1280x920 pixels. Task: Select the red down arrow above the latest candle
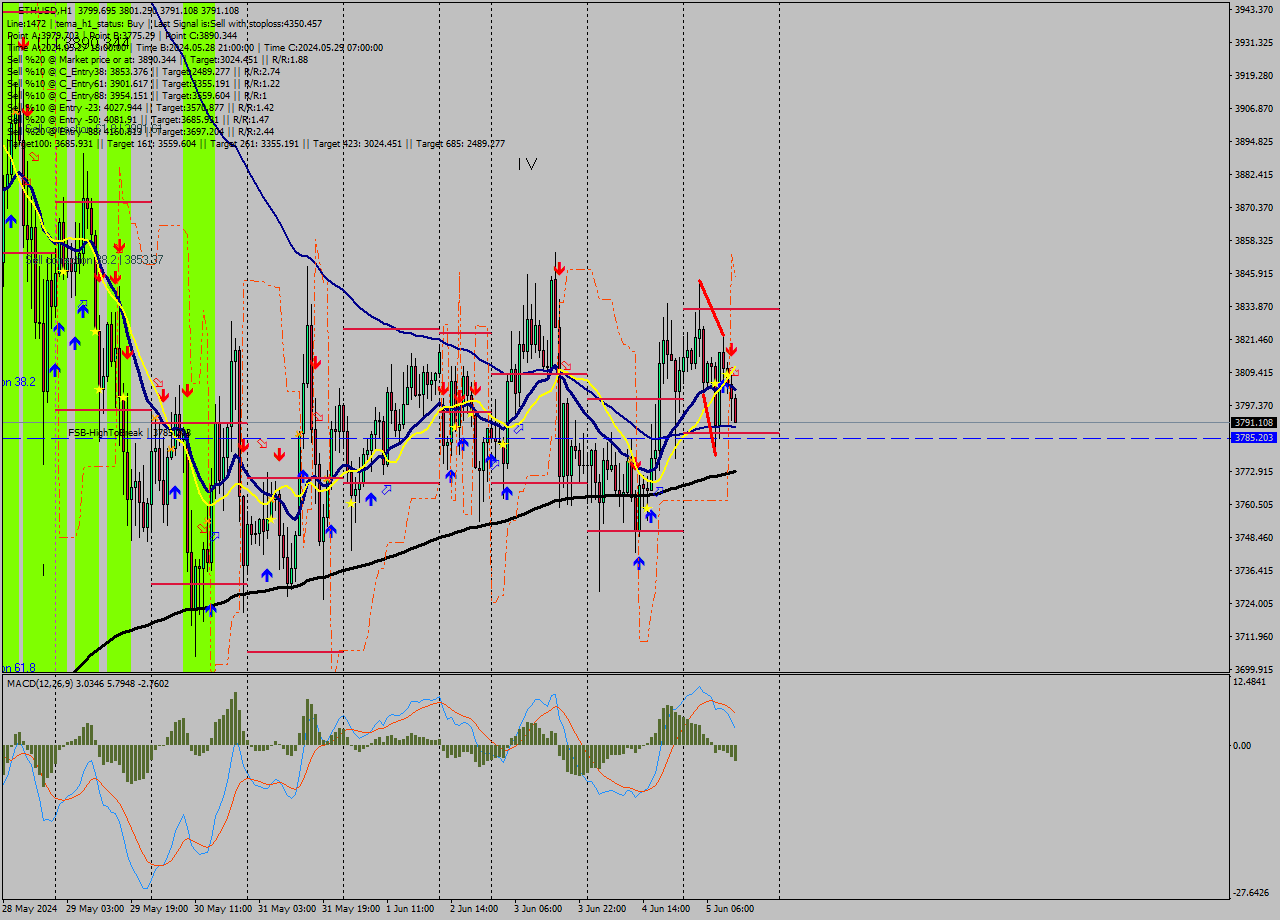pos(730,351)
